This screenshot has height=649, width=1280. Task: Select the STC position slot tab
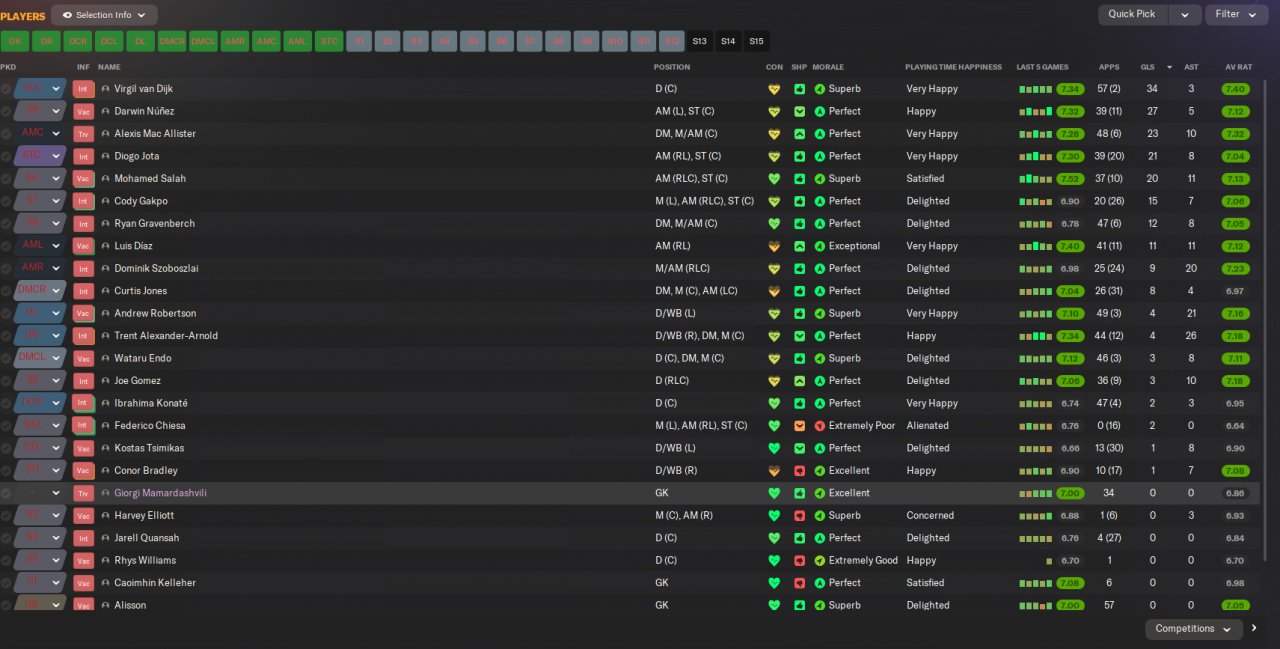328,41
